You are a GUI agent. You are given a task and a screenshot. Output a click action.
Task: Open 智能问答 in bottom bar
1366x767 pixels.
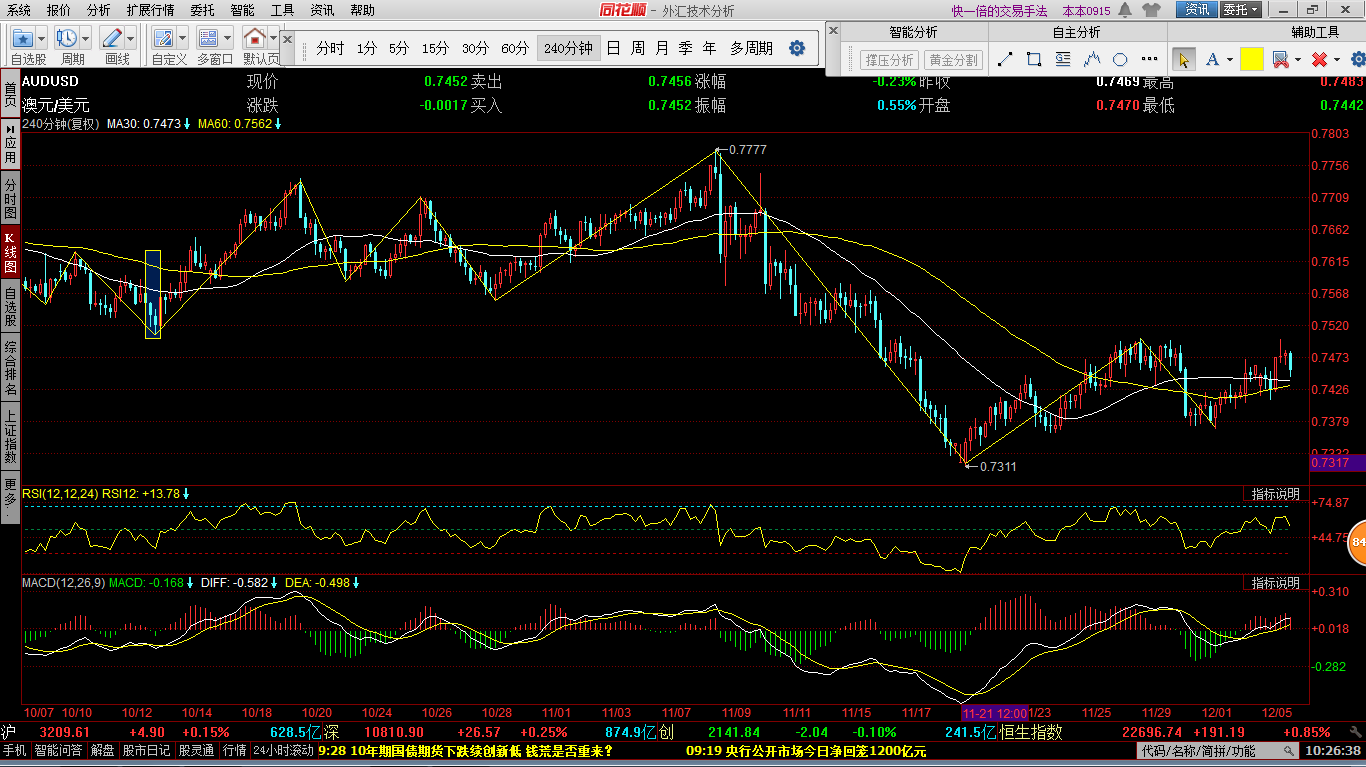coord(59,751)
